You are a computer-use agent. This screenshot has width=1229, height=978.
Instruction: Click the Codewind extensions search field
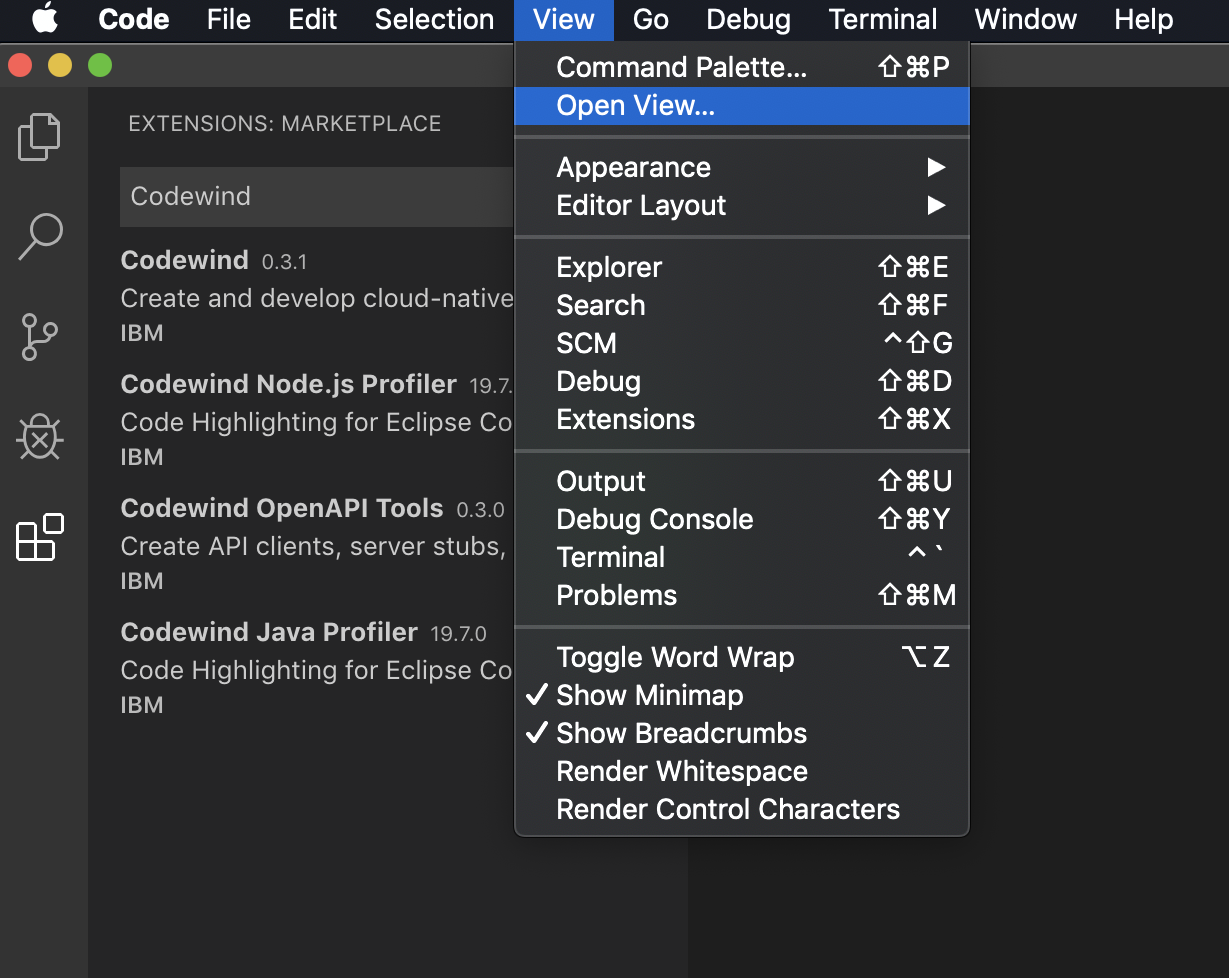(317, 196)
